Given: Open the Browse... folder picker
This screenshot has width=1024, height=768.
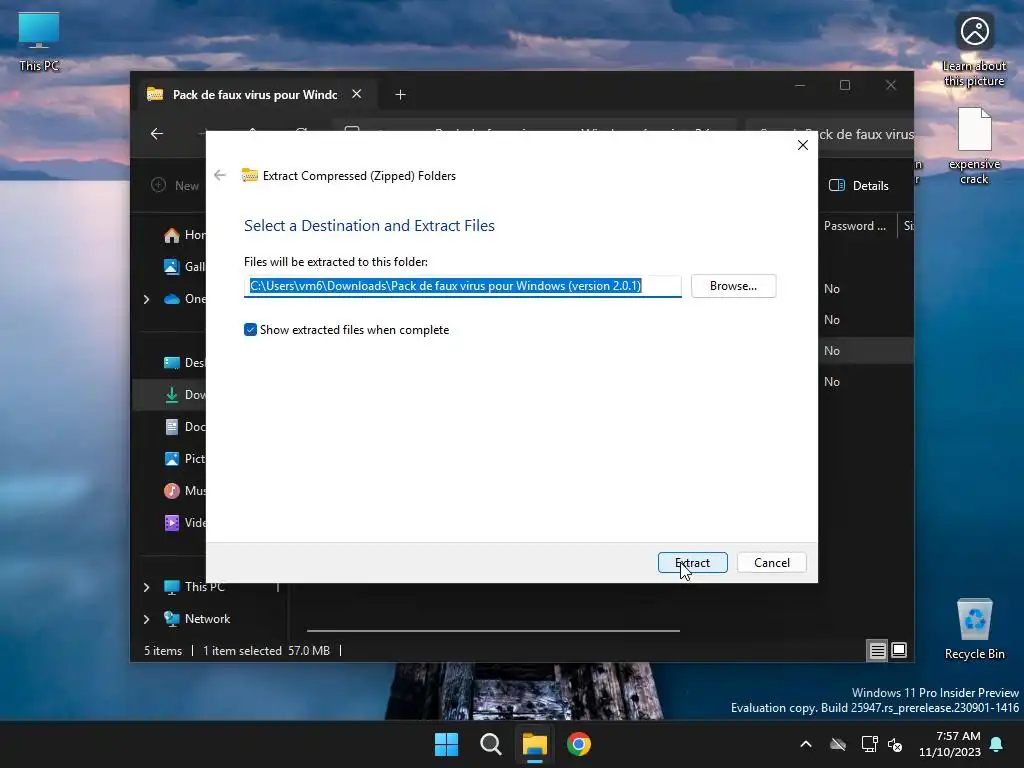Looking at the screenshot, I should coord(733,286).
